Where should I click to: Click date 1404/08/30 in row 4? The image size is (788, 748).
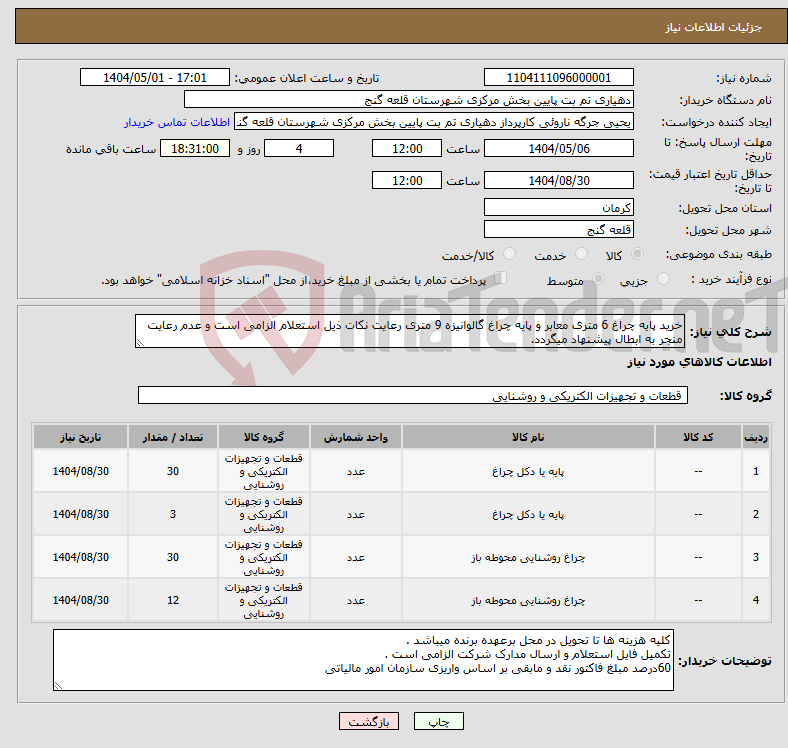pyautogui.click(x=80, y=600)
